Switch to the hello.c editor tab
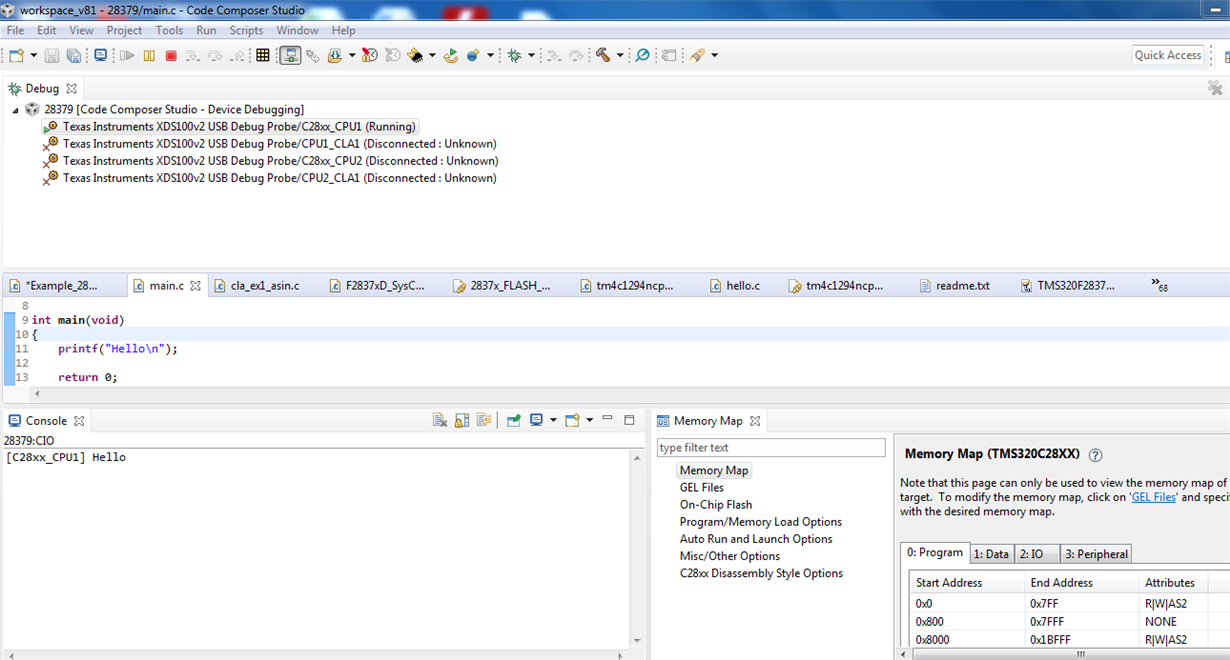 (734, 286)
